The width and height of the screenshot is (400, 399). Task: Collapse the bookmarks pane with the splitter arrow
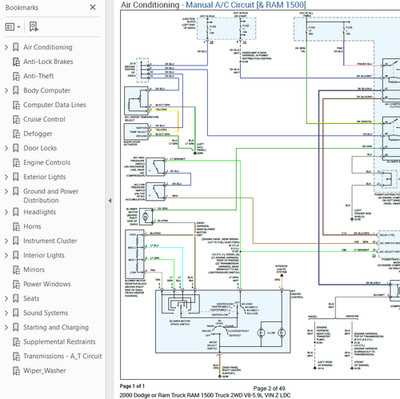(x=110, y=201)
